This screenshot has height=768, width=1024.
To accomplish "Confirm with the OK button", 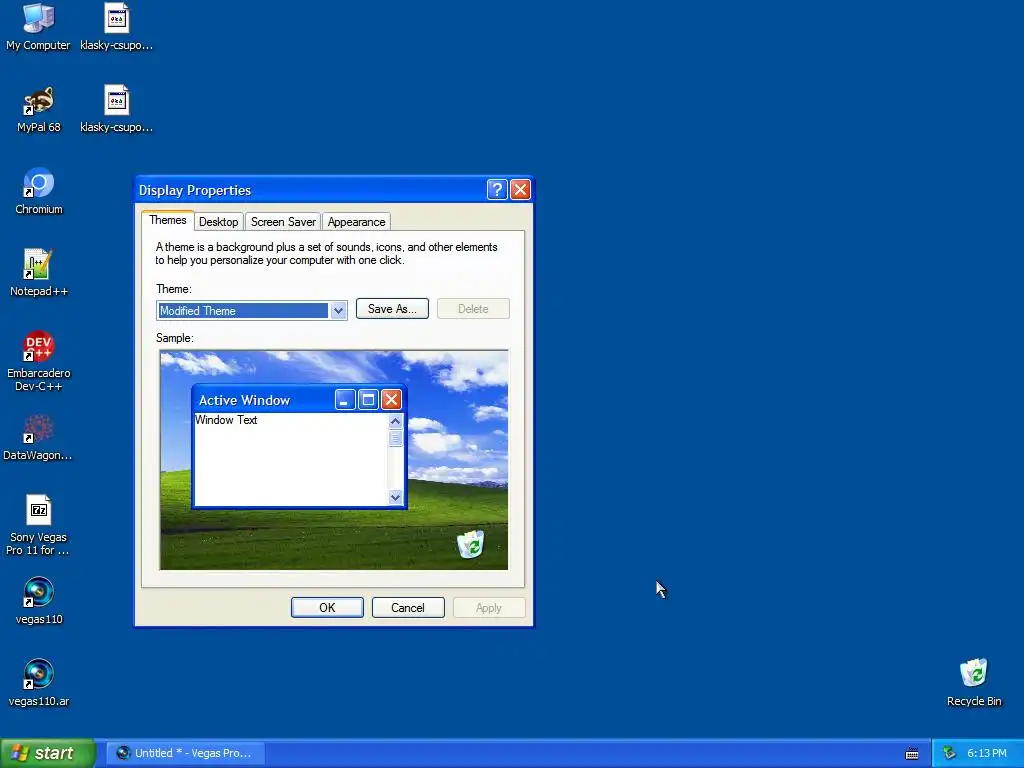I will 327,607.
